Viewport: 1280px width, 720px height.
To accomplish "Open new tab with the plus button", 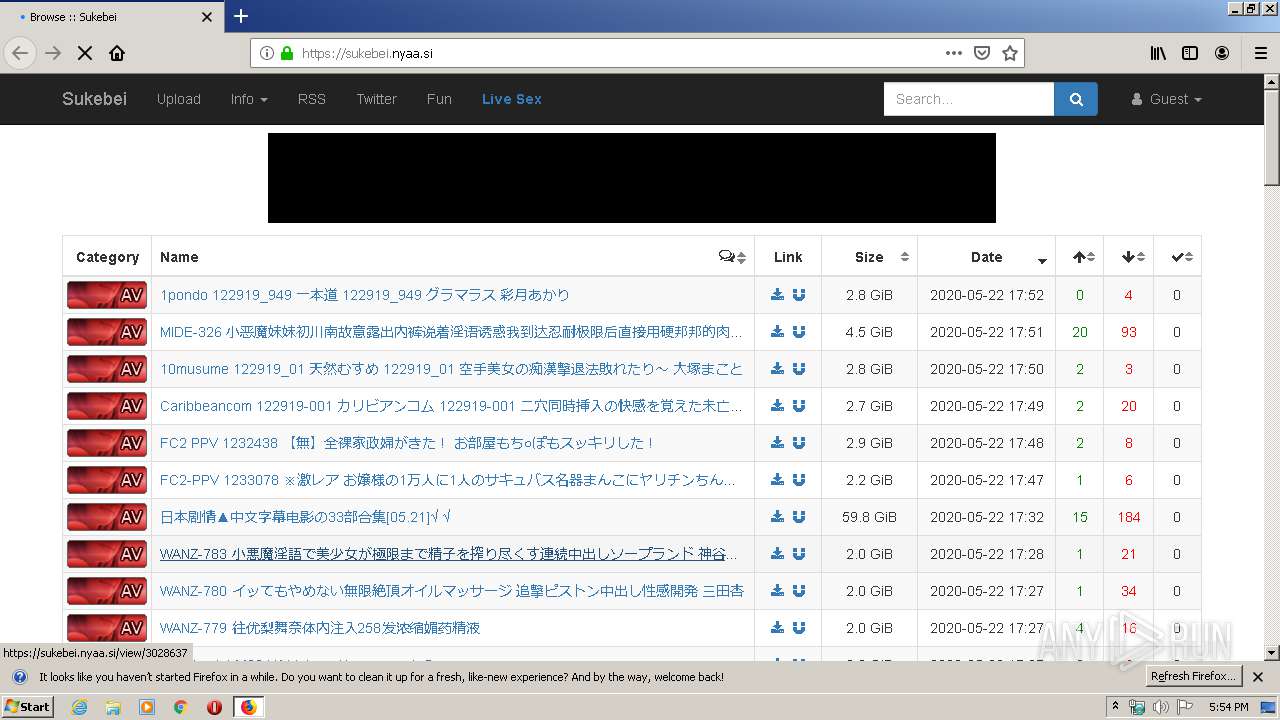I will [x=241, y=16].
